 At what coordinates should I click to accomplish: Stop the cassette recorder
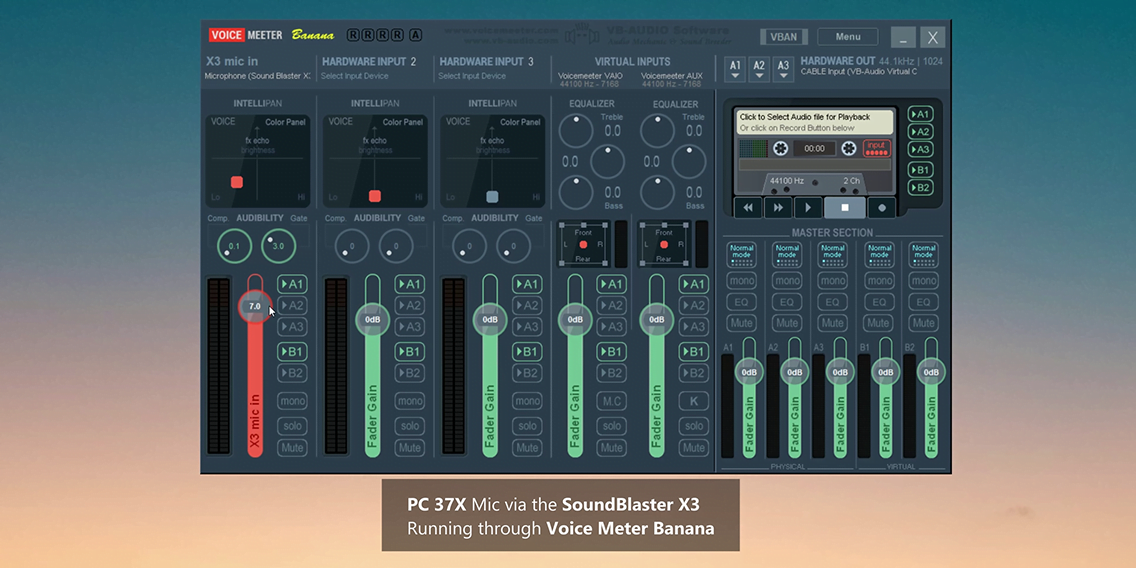coord(845,207)
